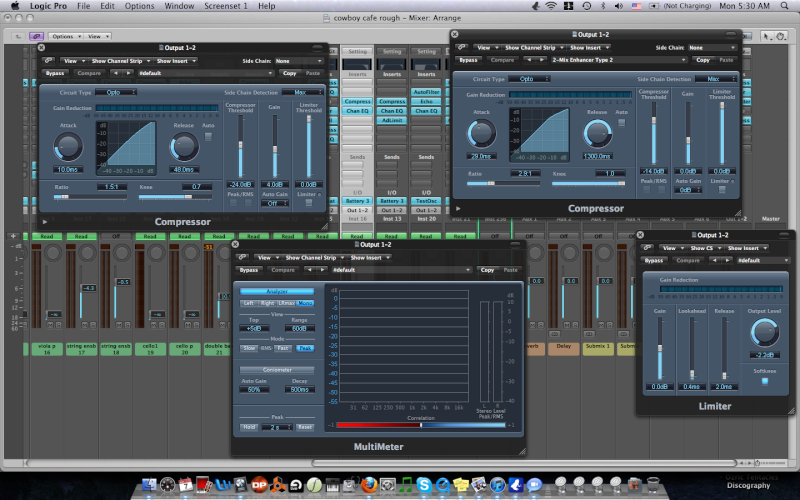Open Spotlight search magnifier in menu bar
Screen dimensions: 800x500
(784, 6)
